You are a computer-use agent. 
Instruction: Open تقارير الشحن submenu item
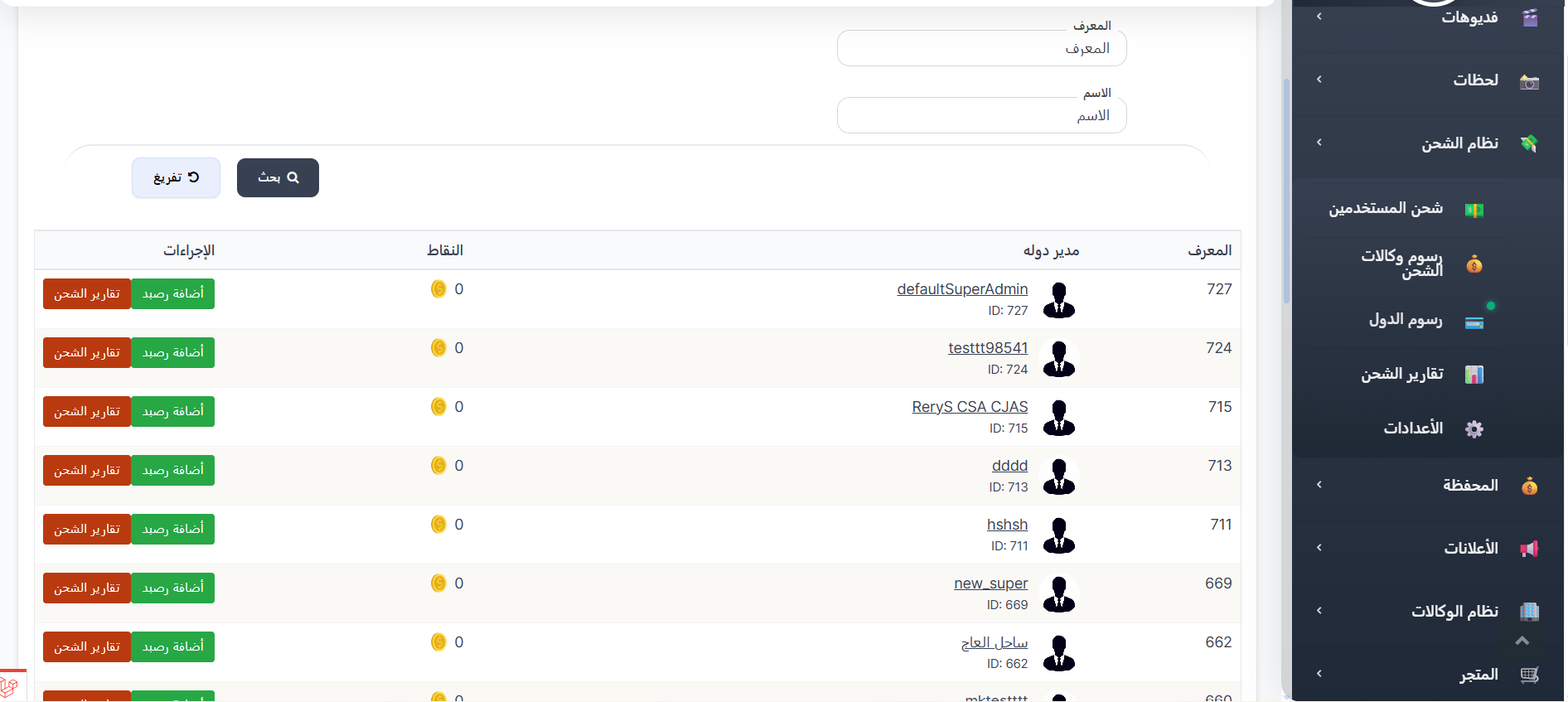click(1402, 374)
